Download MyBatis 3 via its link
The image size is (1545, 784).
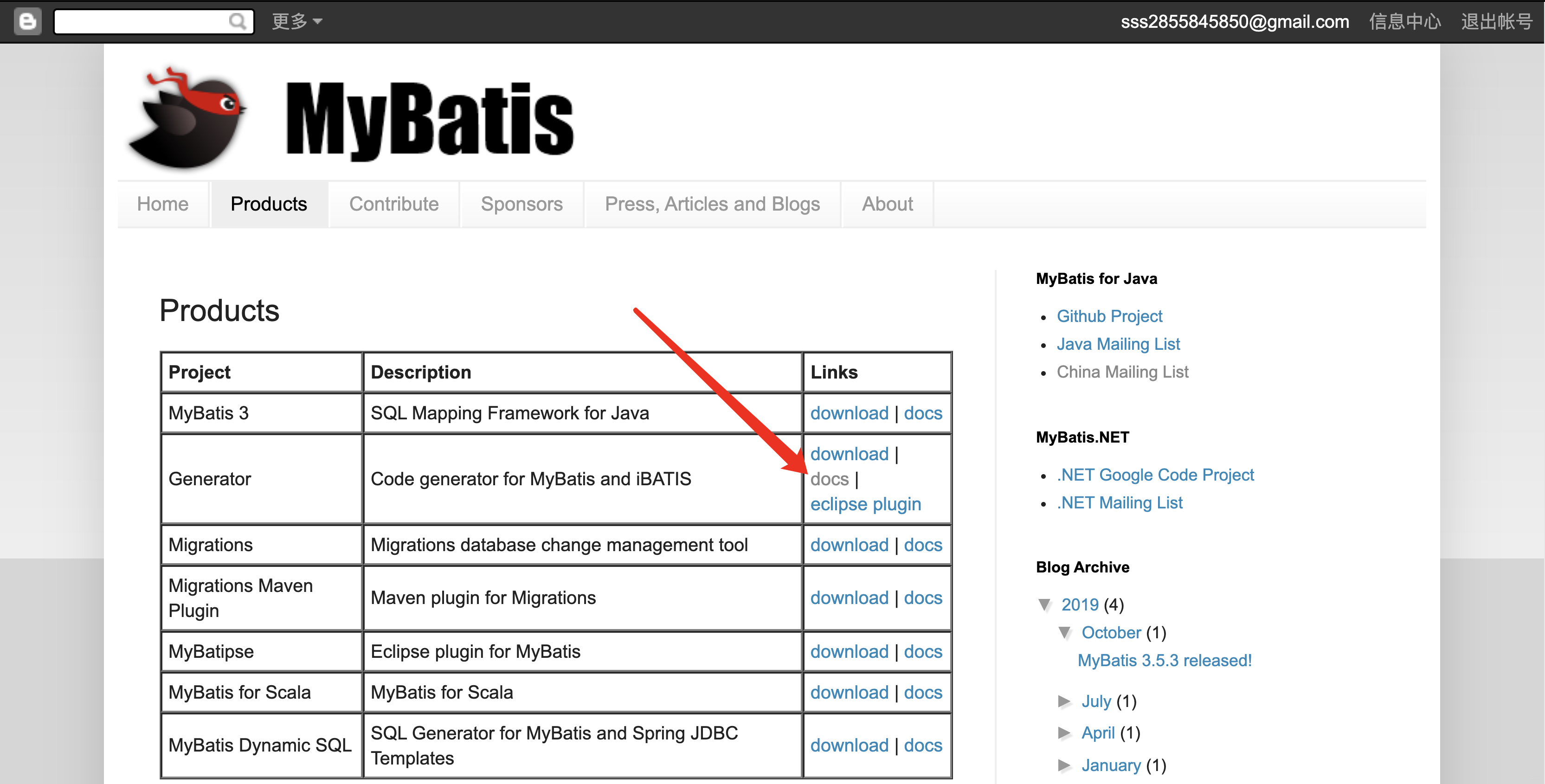(x=849, y=413)
